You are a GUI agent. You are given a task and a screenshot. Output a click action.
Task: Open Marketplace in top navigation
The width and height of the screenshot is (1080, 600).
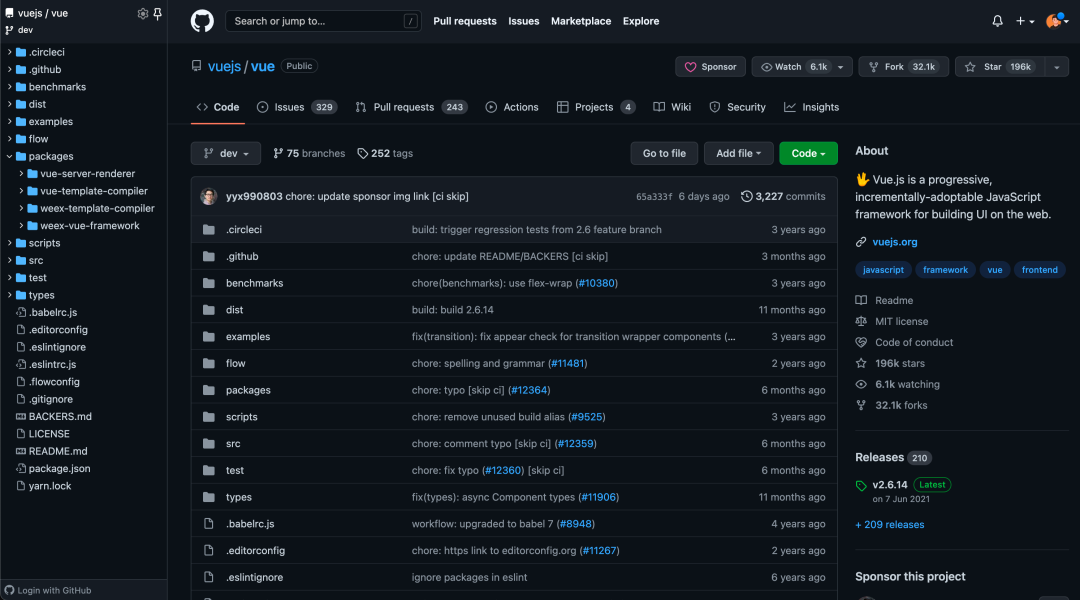tap(581, 21)
